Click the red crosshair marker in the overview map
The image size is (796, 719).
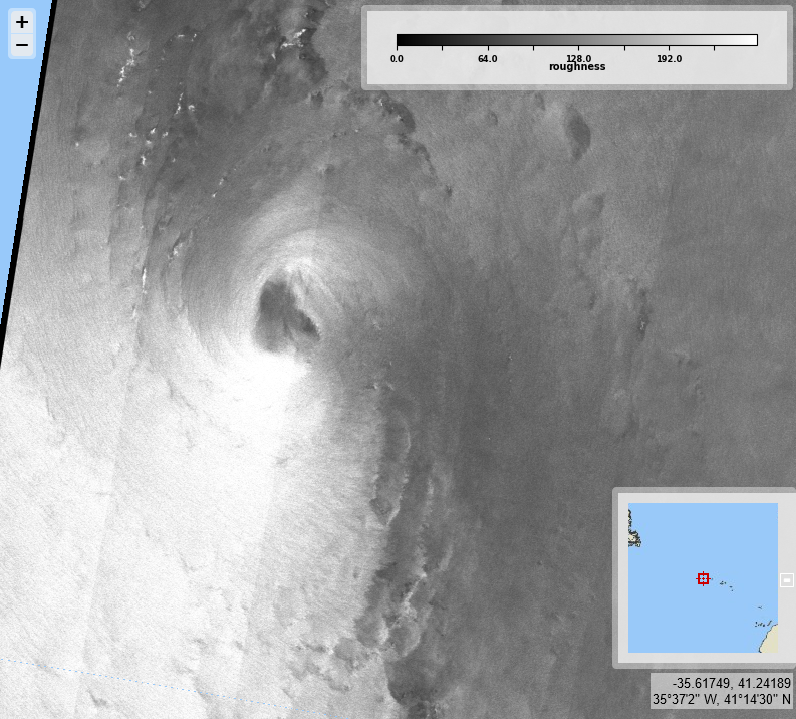(703, 578)
